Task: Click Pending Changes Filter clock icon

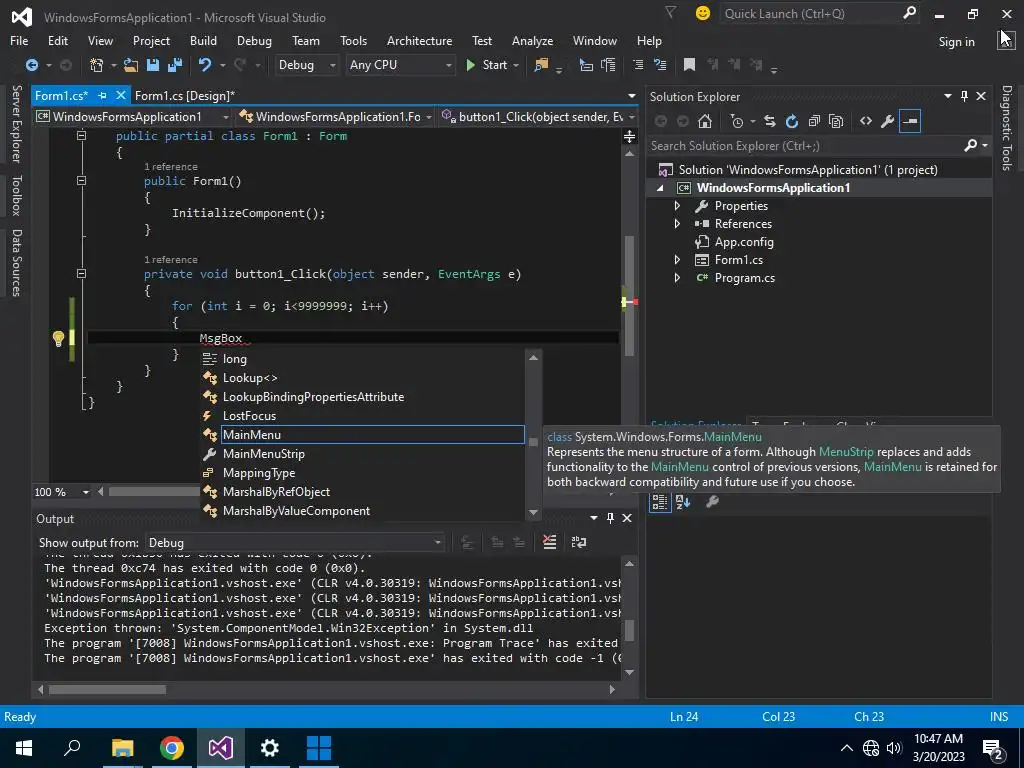Action: 737,121
